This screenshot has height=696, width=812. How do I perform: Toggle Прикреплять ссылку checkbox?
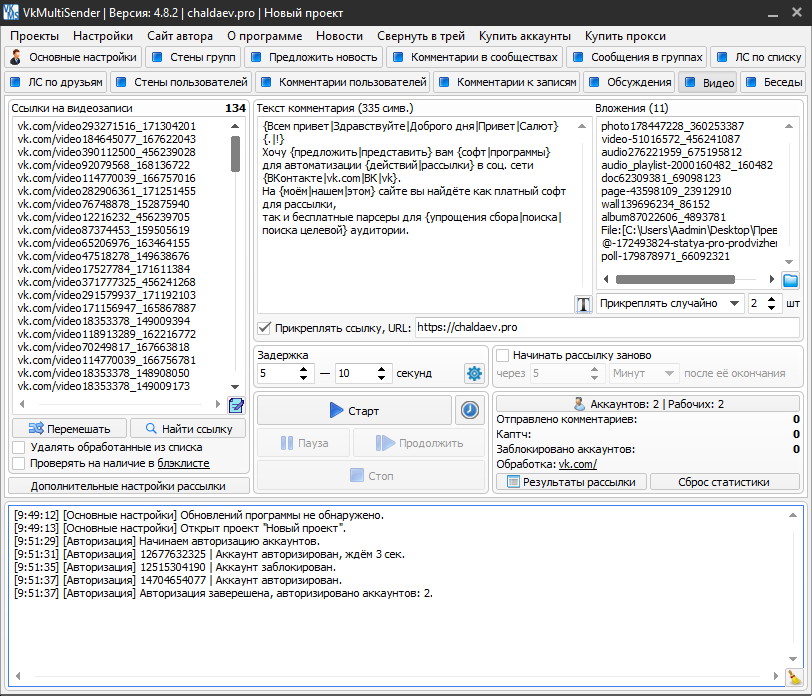click(264, 327)
